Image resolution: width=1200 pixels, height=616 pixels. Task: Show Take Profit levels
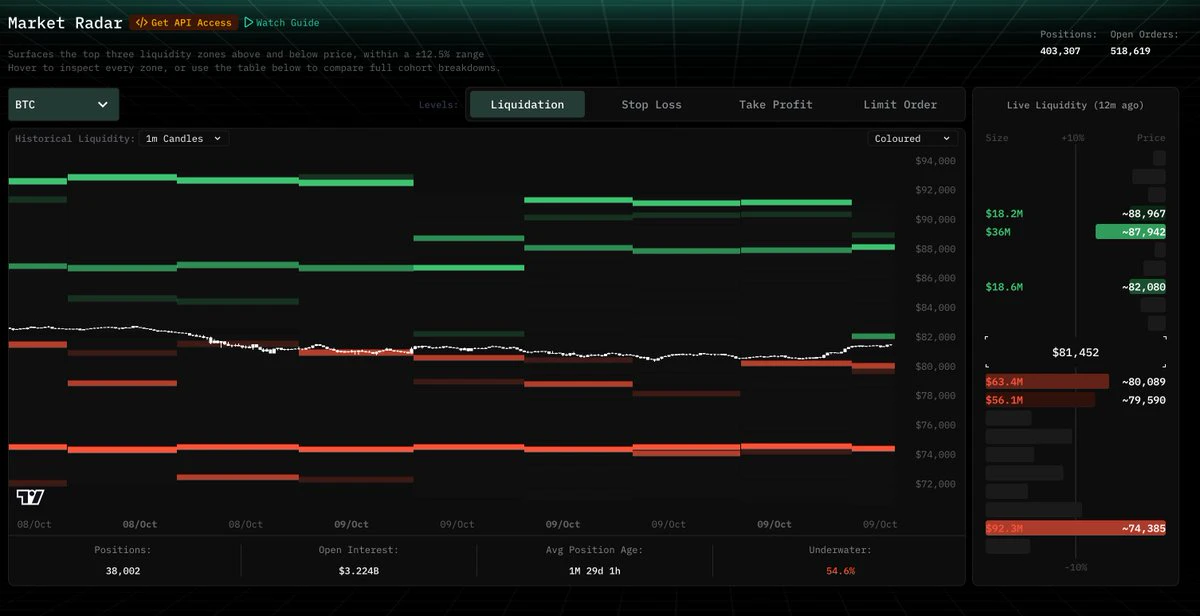(776, 104)
